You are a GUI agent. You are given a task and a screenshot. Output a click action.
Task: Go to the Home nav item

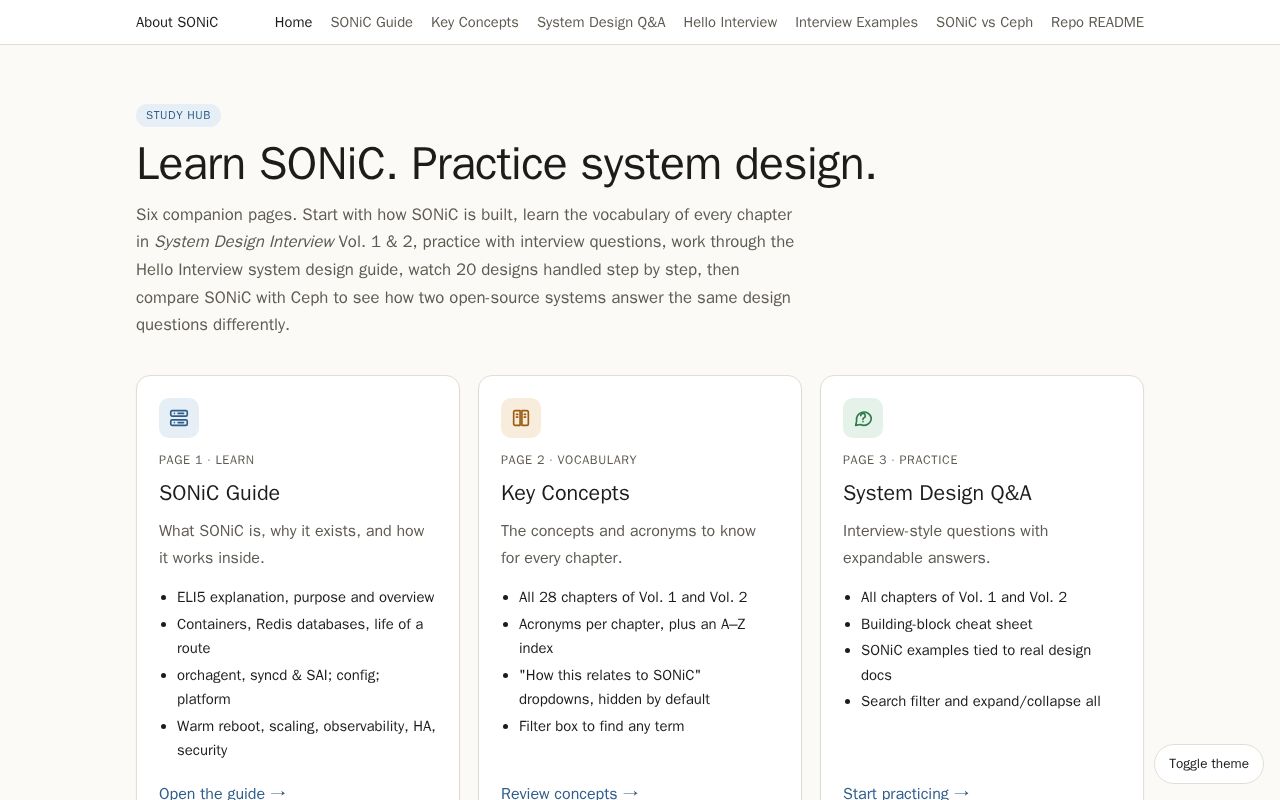pyautogui.click(x=294, y=22)
